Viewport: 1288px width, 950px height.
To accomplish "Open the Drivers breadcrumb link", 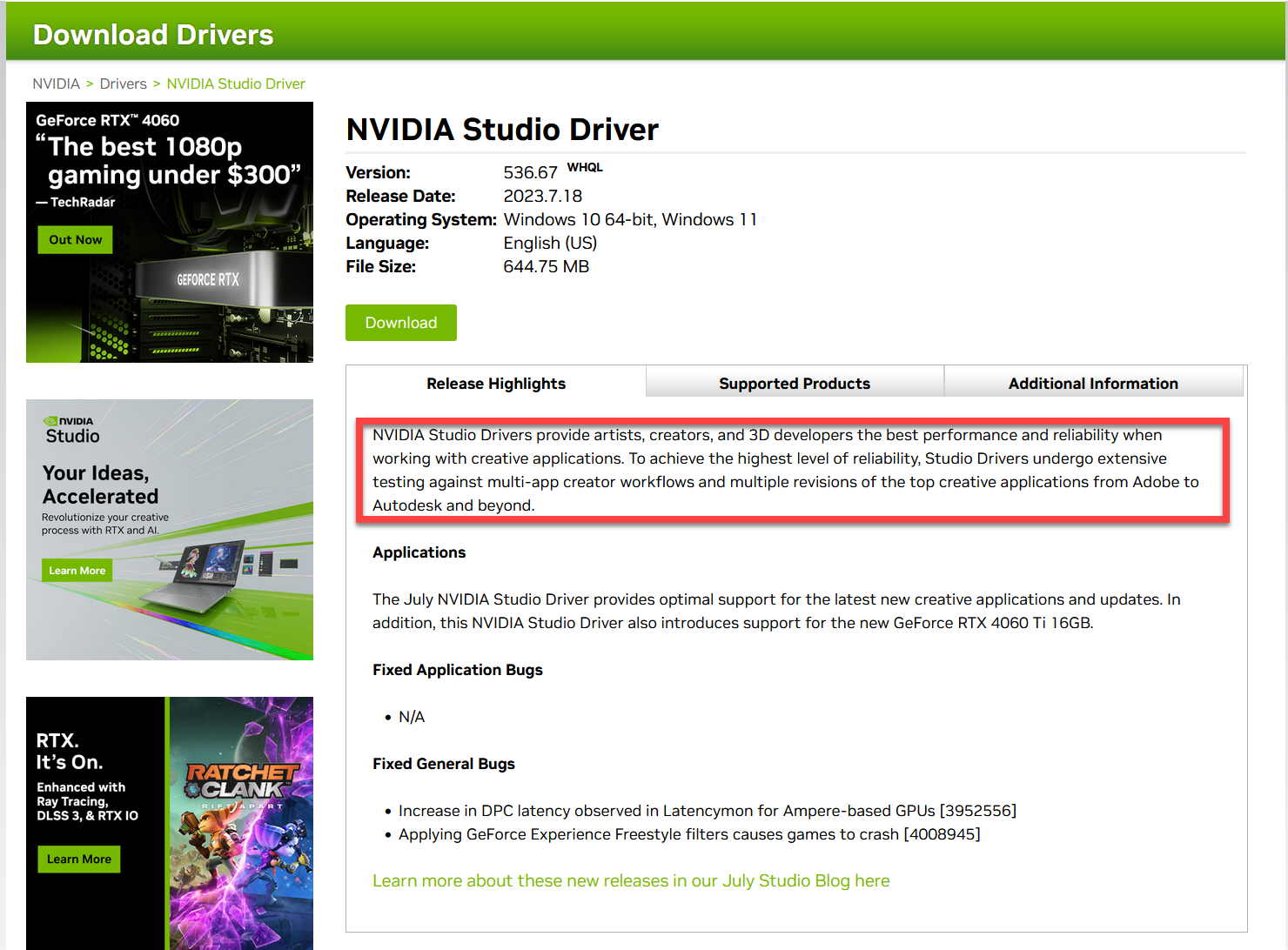I will pyautogui.click(x=123, y=84).
